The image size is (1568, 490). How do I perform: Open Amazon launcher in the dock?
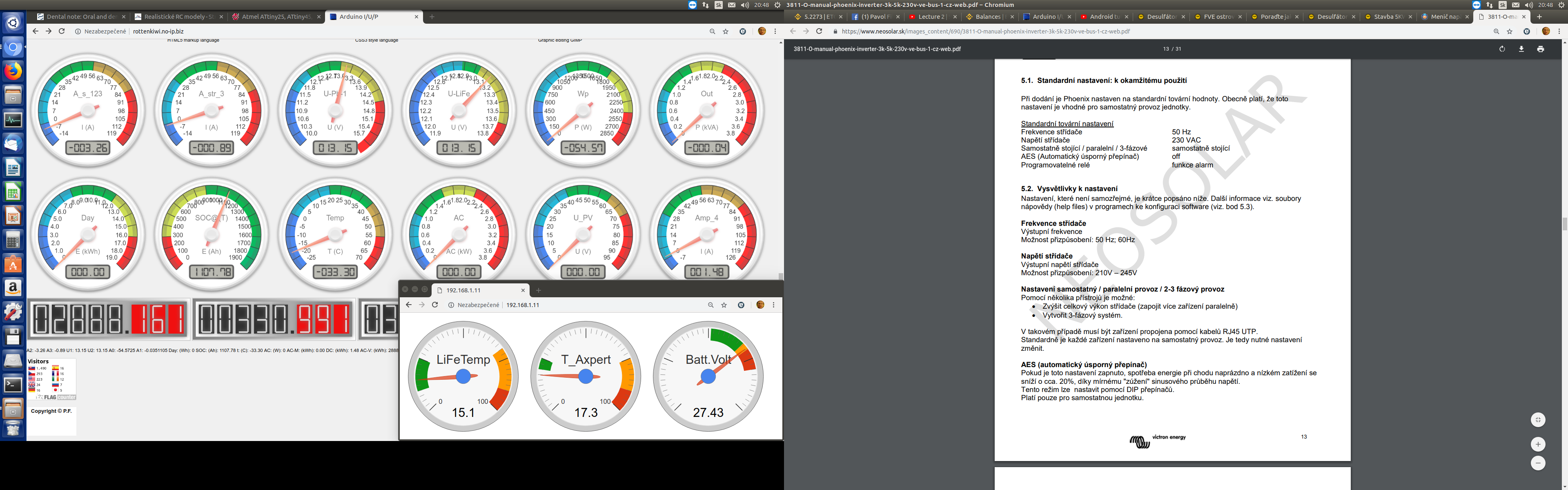click(x=13, y=287)
